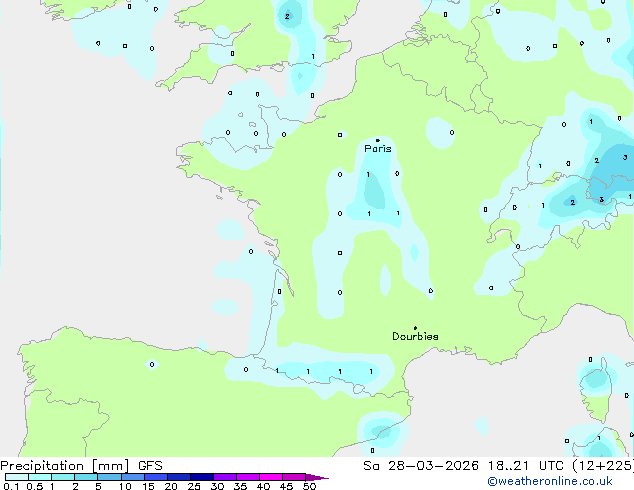Pick the legend swatch between 1 and 2
The width and height of the screenshot is (634, 490).
(63, 477)
